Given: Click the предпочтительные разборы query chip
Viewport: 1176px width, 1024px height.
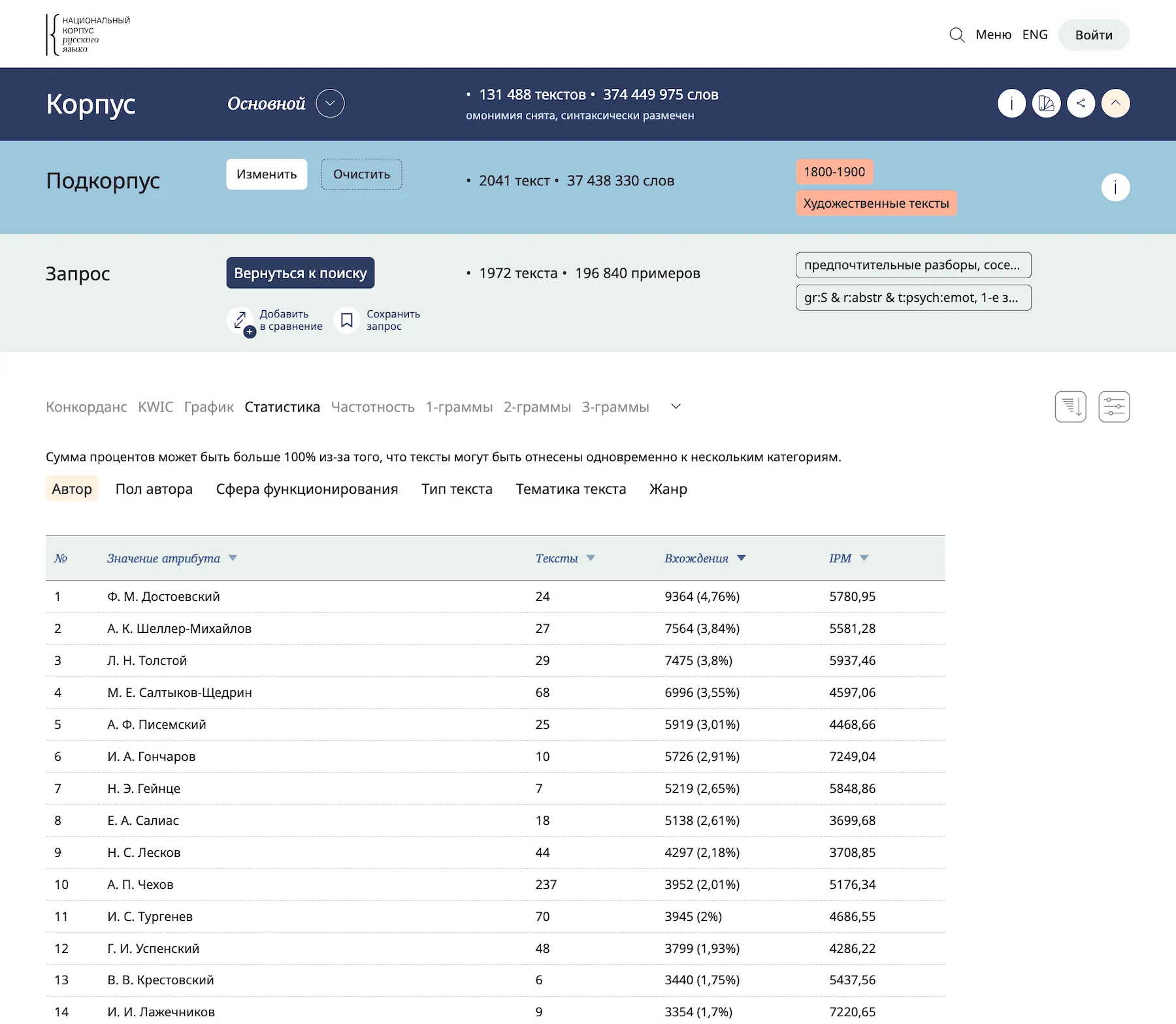Looking at the screenshot, I should click(913, 265).
